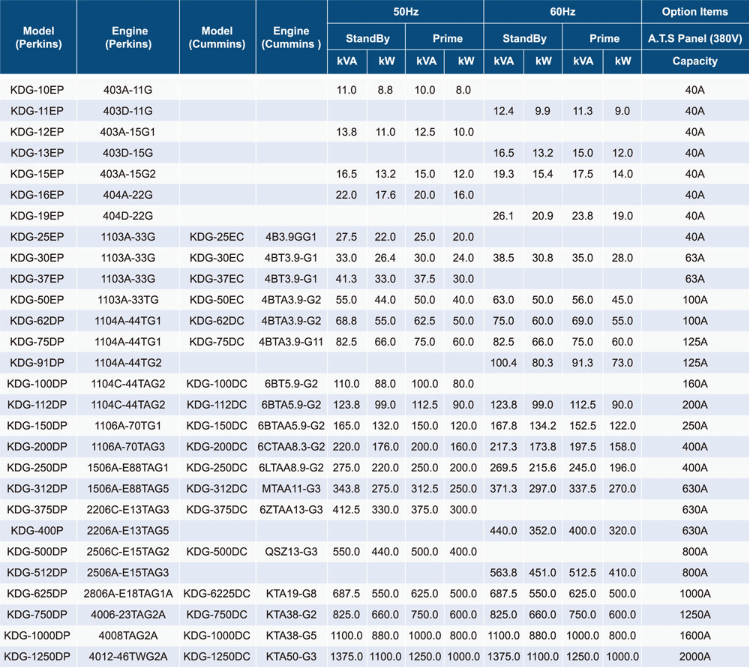The image size is (749, 667).
Task: Select Cummins engine 6ZTAA13-G3
Action: (x=291, y=510)
